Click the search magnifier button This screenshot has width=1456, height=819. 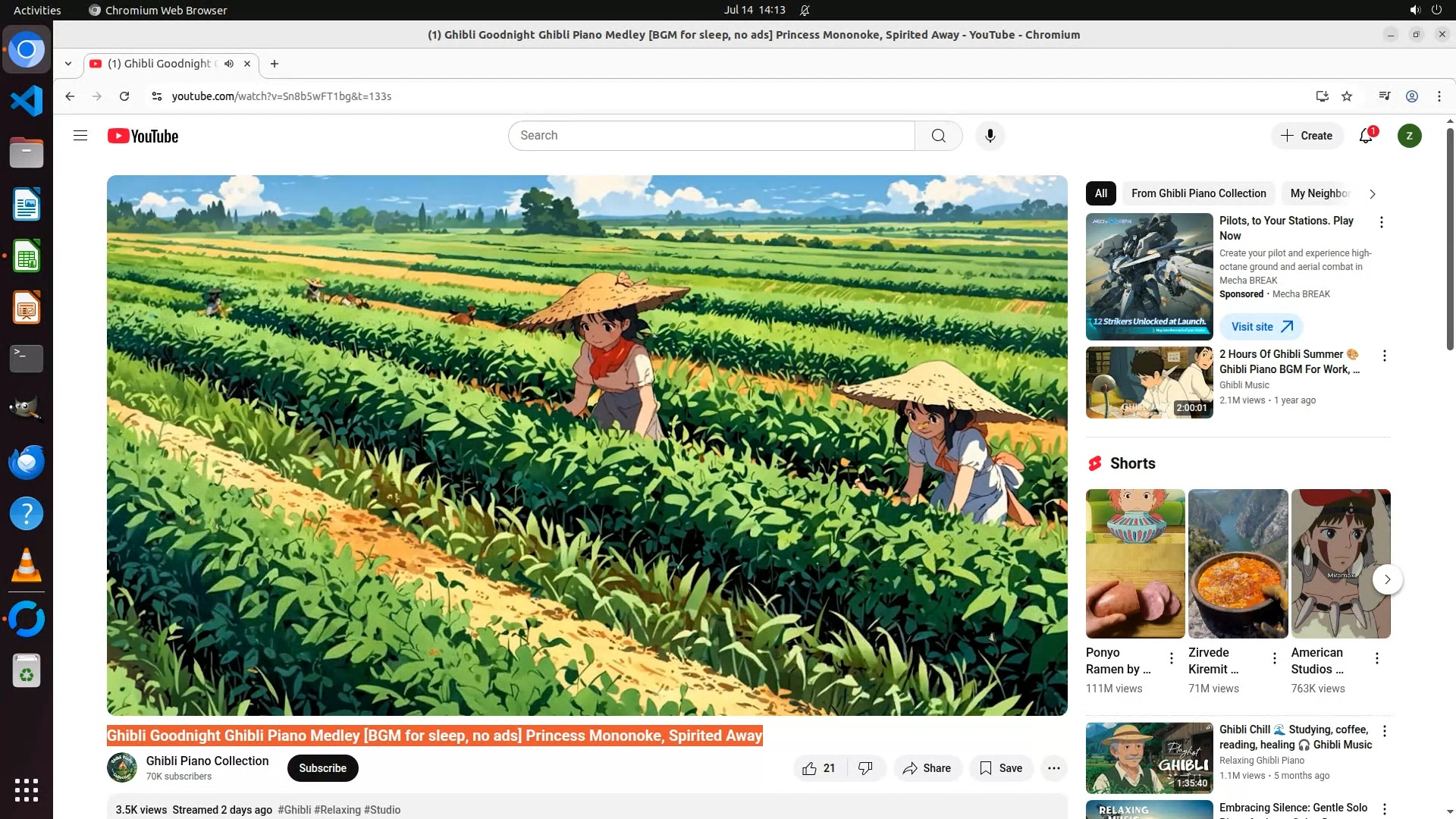pos(938,136)
